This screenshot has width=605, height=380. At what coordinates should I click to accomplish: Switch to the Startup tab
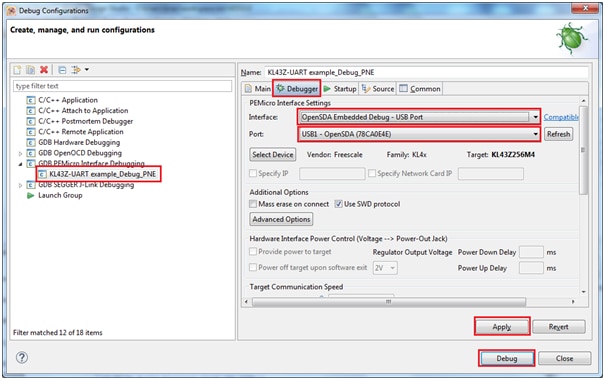click(340, 89)
